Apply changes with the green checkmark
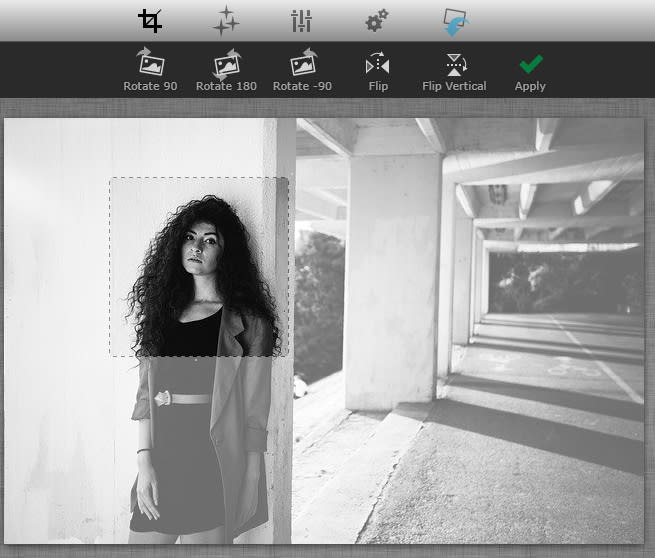The height and width of the screenshot is (558, 655). click(x=531, y=73)
